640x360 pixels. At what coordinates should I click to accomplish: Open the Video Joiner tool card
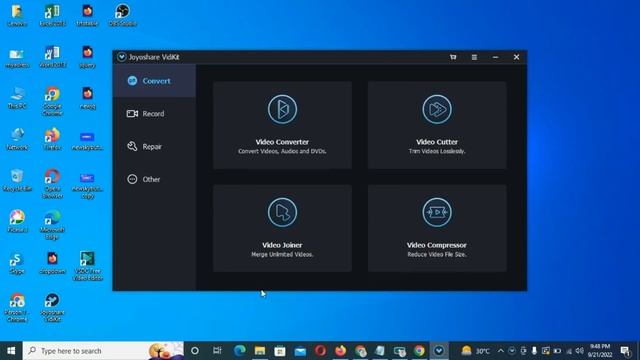(x=282, y=228)
